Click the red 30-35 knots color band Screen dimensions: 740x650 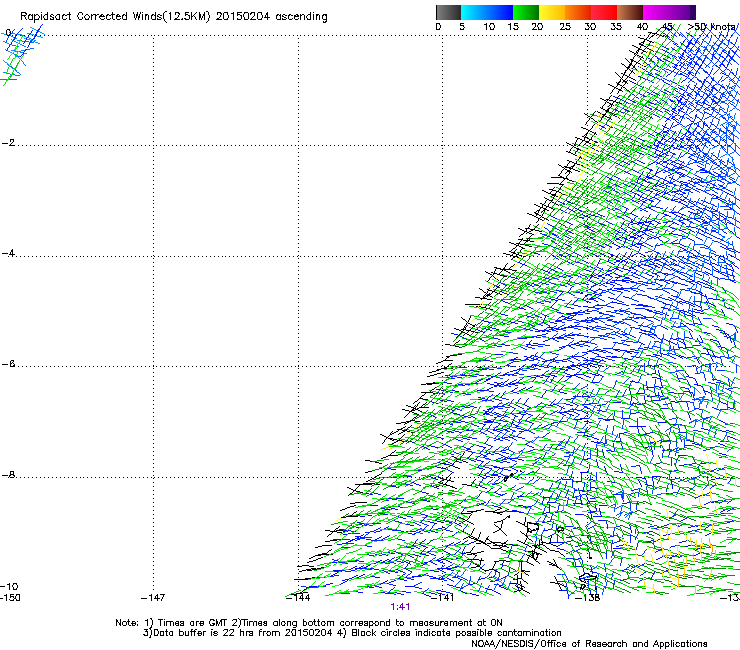[604, 12]
